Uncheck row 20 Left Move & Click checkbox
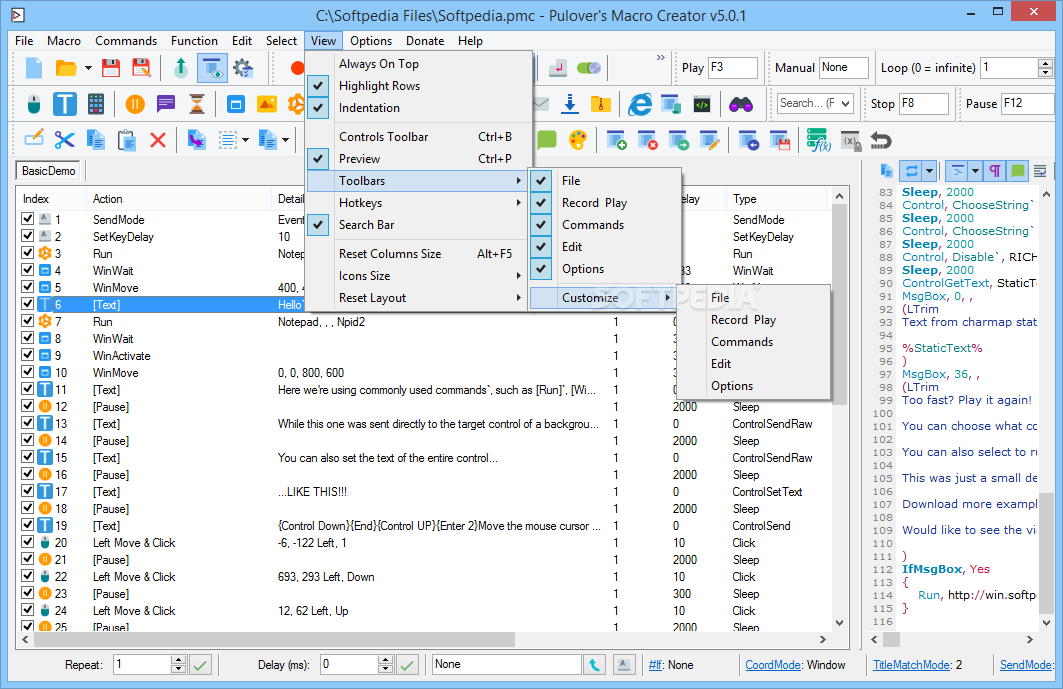The height and width of the screenshot is (689, 1063). click(x=27, y=542)
